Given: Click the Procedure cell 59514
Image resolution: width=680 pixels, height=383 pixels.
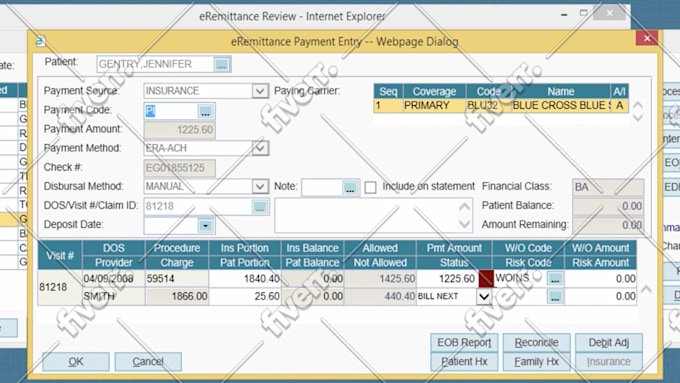Looking at the screenshot, I should pyautogui.click(x=177, y=278).
